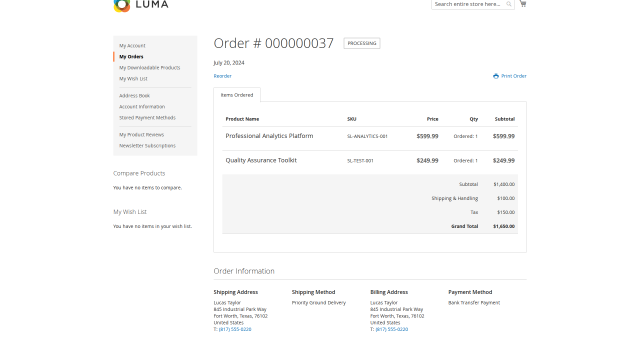Open Newsletter Subscriptions link
The image size is (640, 360).
pyautogui.click(x=147, y=146)
